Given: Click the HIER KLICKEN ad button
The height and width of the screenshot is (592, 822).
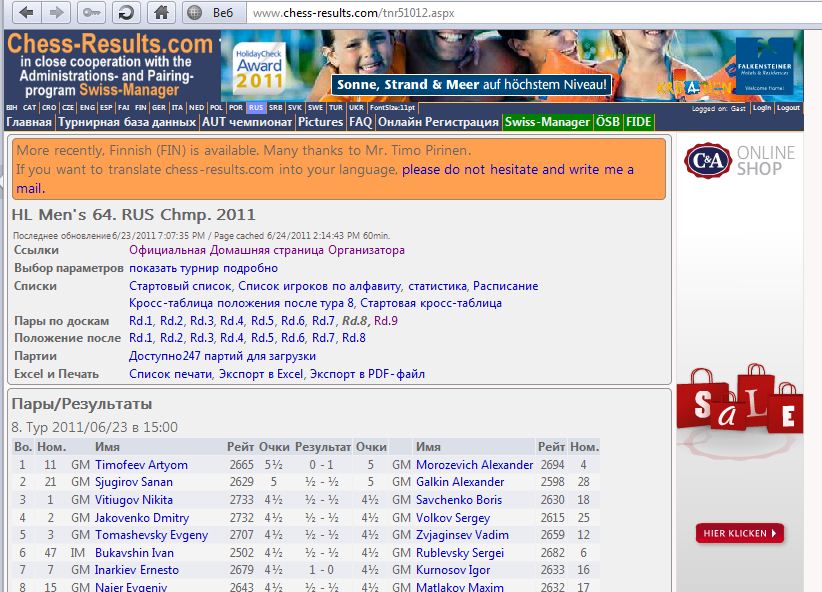Looking at the screenshot, I should coord(740,534).
